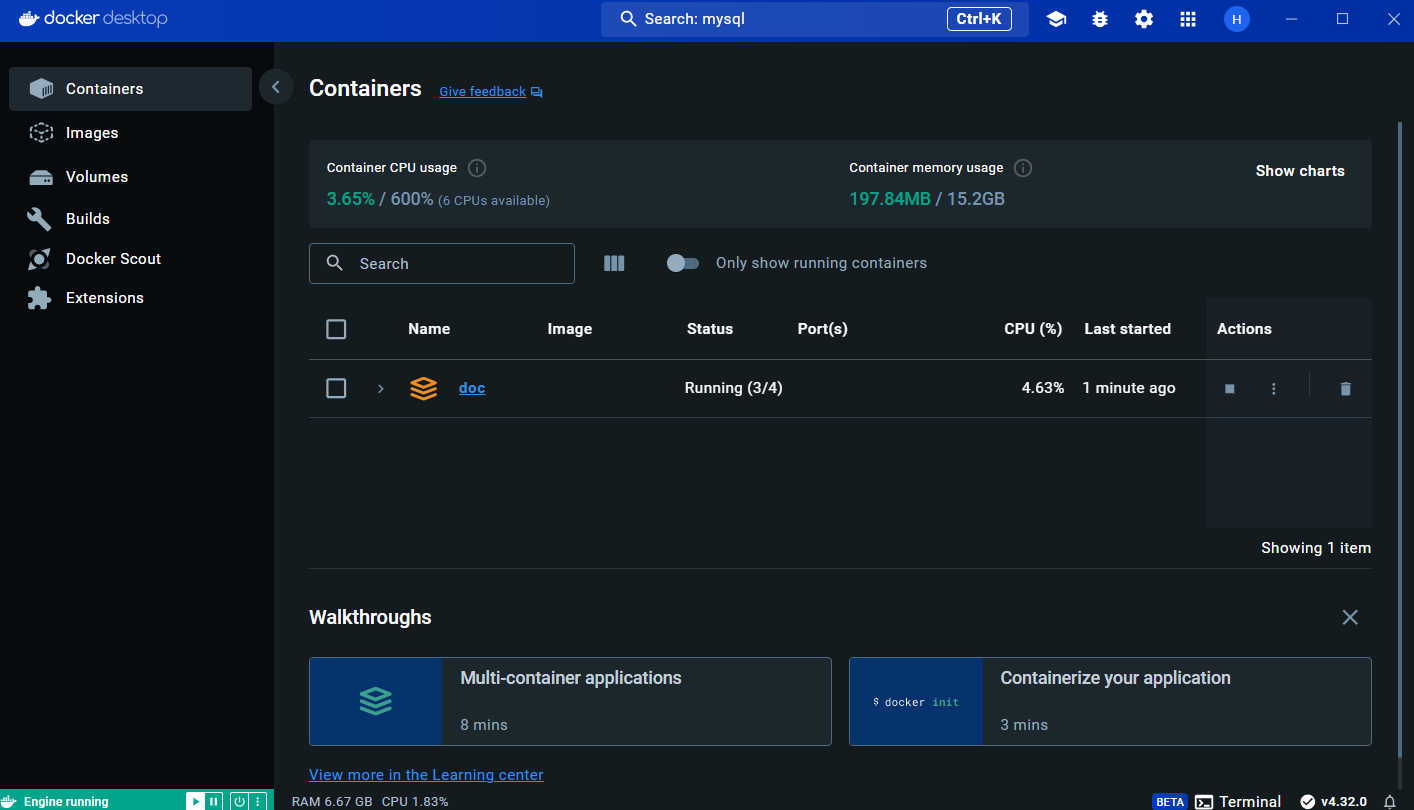1414x810 pixels.
Task: Click the CPU 1.83% status bar indicator
Action: (x=415, y=801)
